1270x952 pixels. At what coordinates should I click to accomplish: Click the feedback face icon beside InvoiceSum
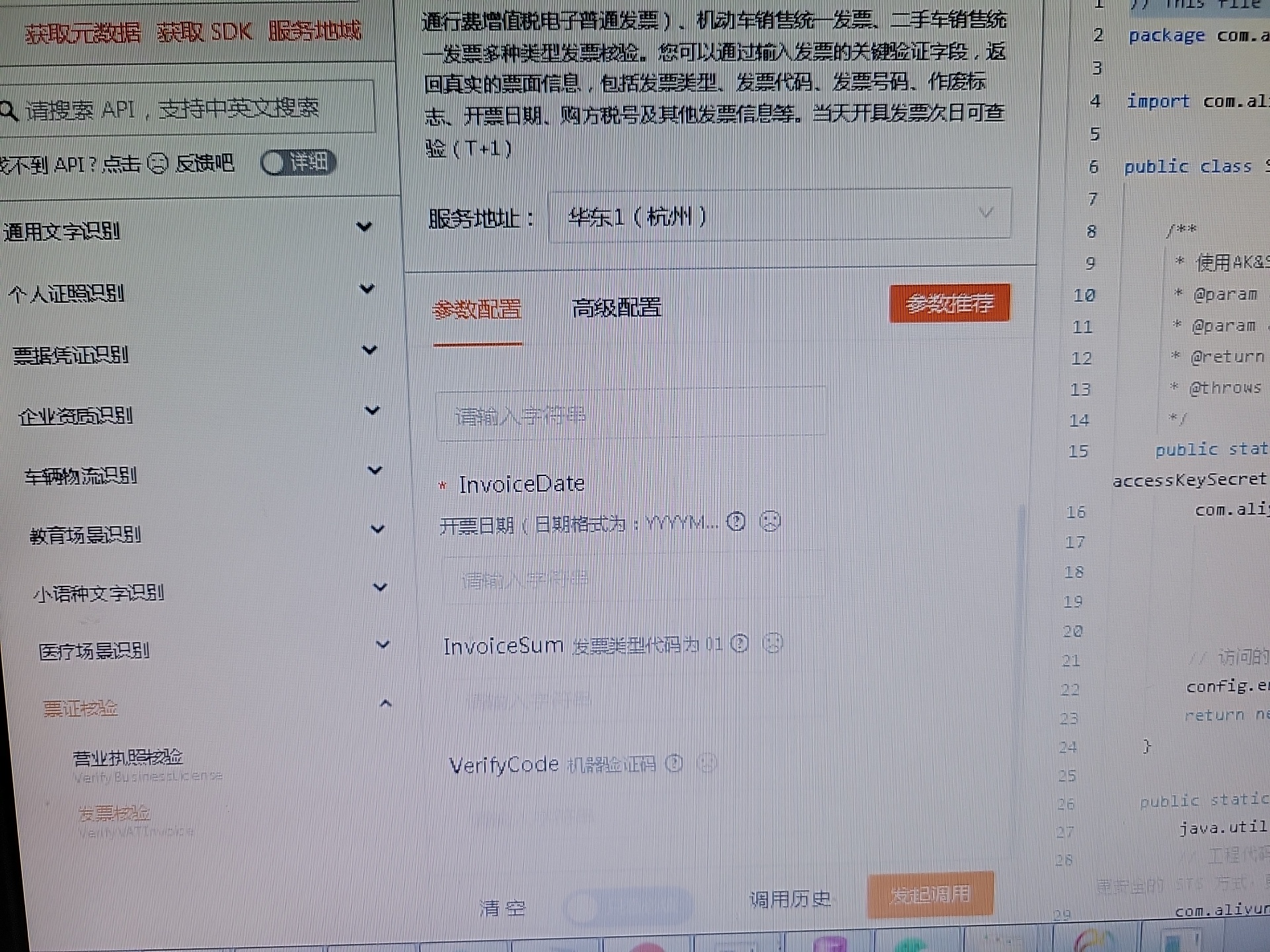tap(773, 642)
